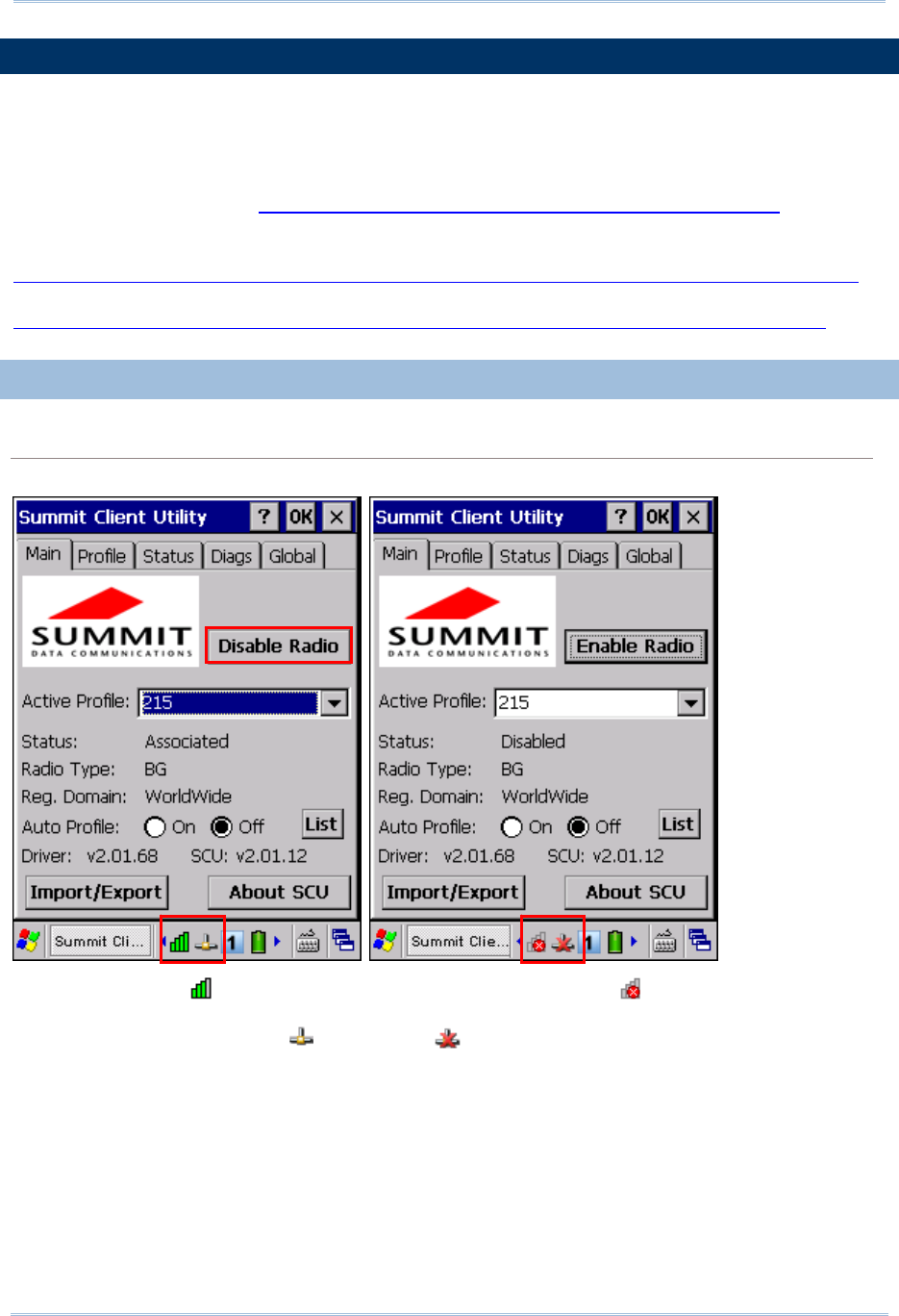Switch to Profile tab in the Associated window
Image resolution: width=899 pixels, height=1316 pixels.
102,556
